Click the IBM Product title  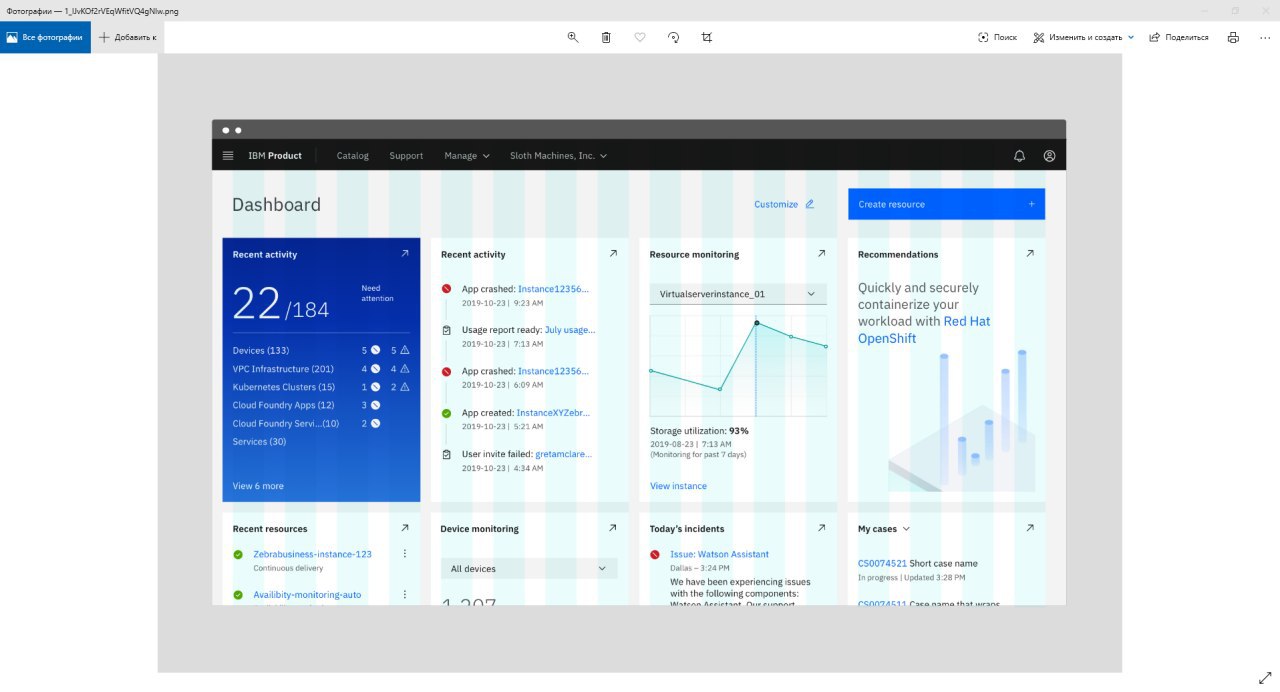pyautogui.click(x=275, y=155)
